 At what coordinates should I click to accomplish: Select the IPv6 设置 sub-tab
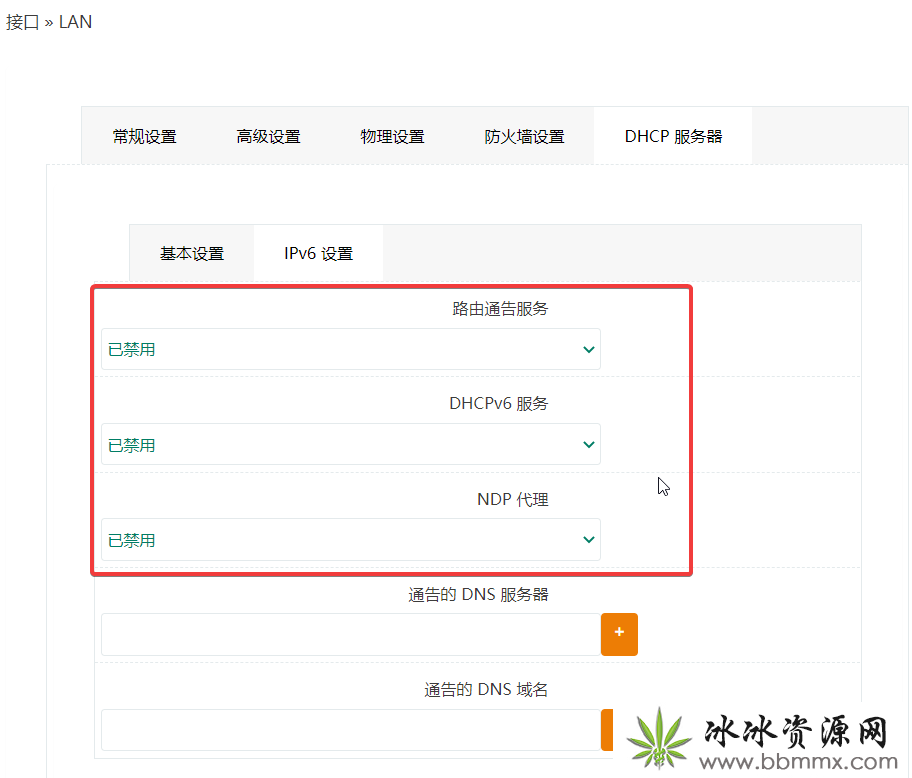318,254
